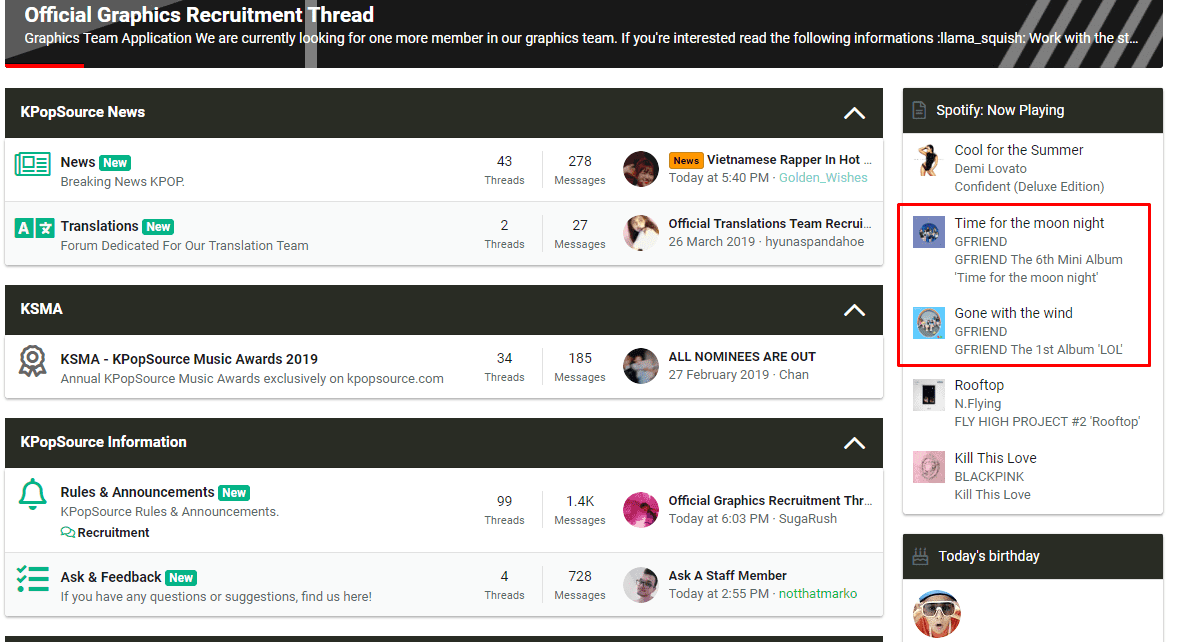Click Today's birthday widget title

click(x=988, y=556)
